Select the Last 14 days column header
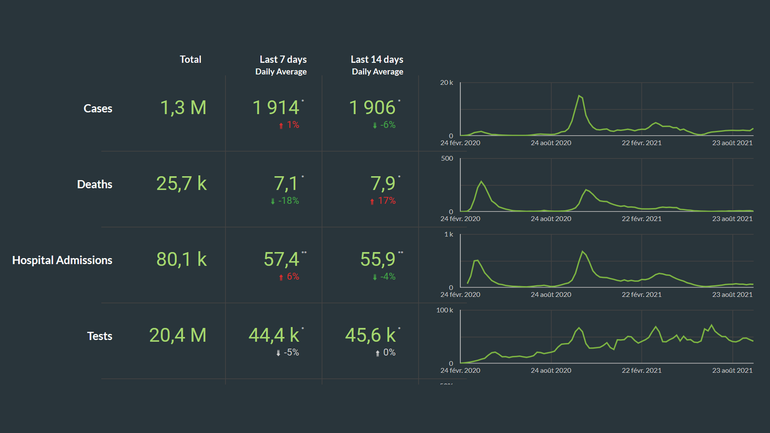The width and height of the screenshot is (770, 433). [376, 60]
